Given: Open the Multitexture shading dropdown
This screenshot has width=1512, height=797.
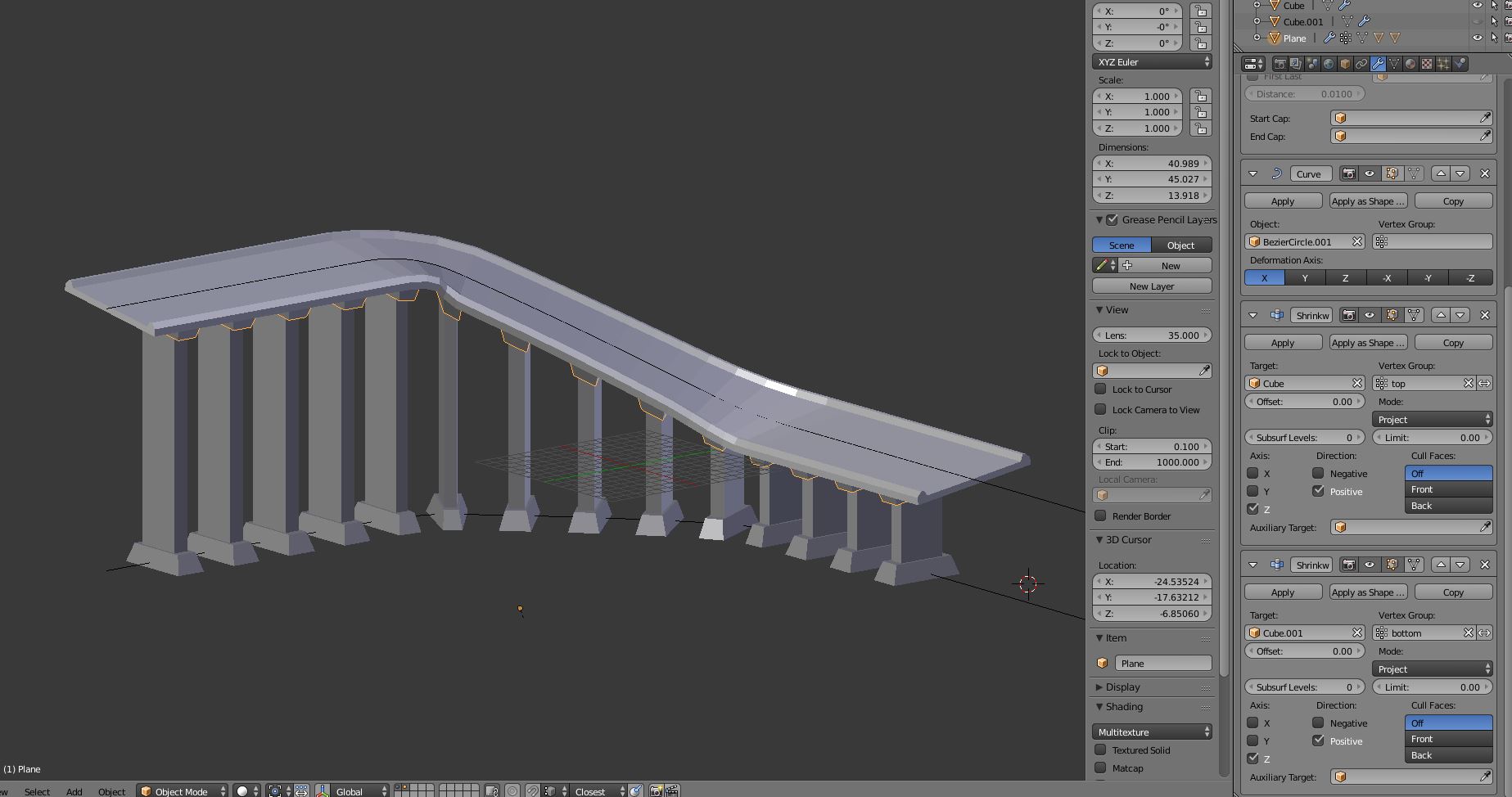Looking at the screenshot, I should point(1152,732).
